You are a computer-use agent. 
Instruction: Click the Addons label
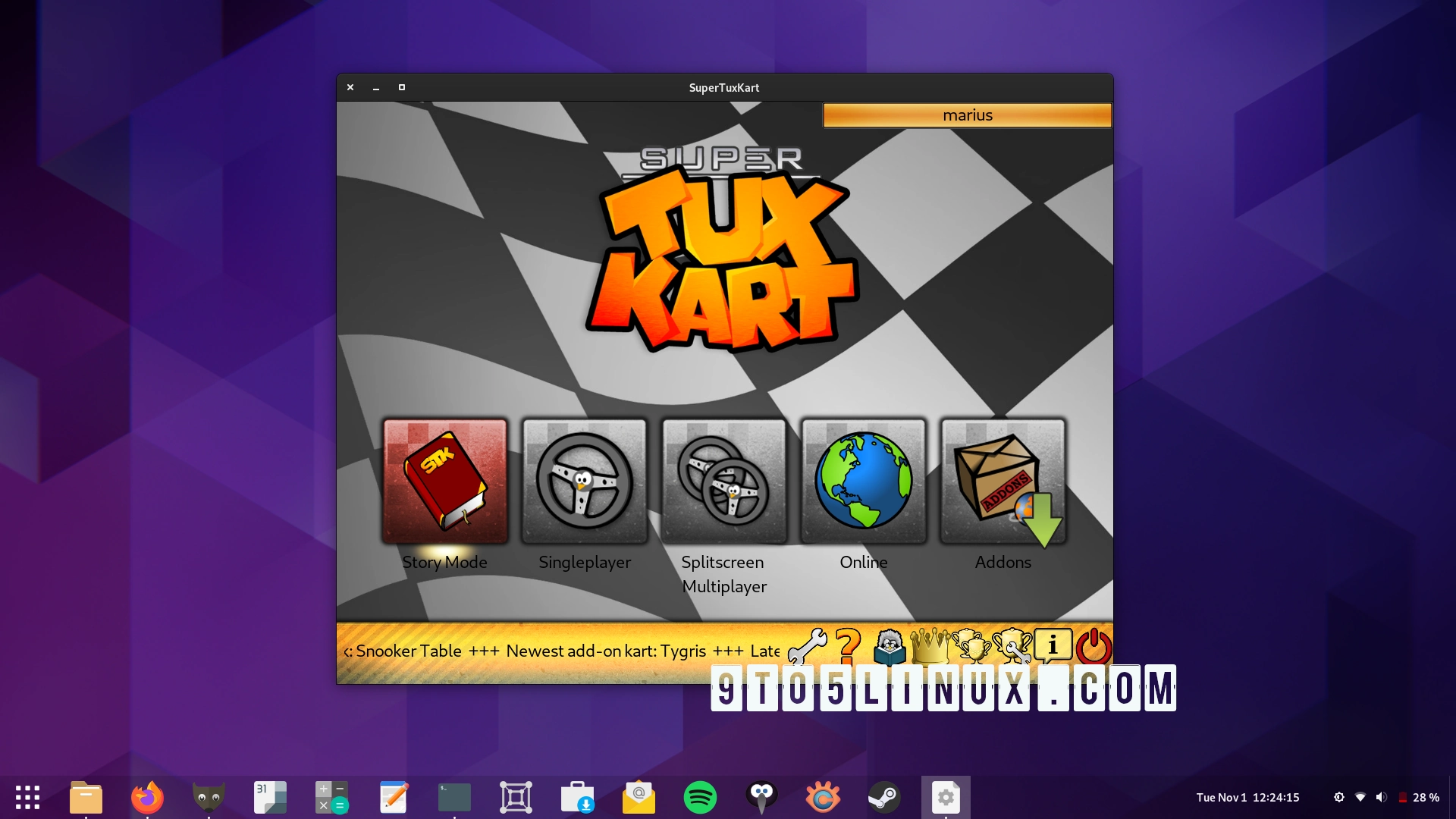coord(1003,563)
